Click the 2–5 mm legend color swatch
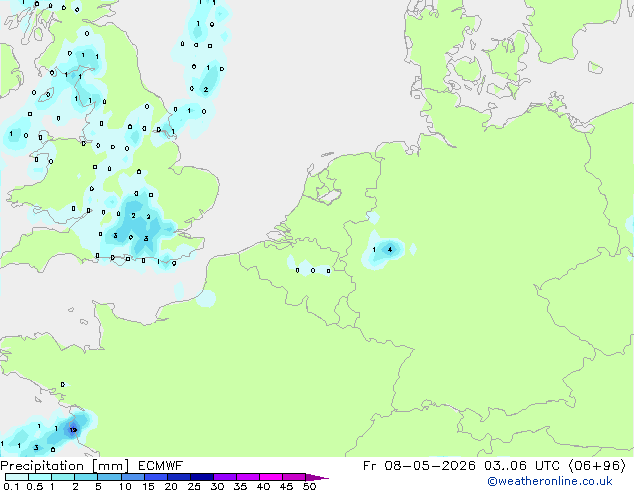 coord(86,477)
